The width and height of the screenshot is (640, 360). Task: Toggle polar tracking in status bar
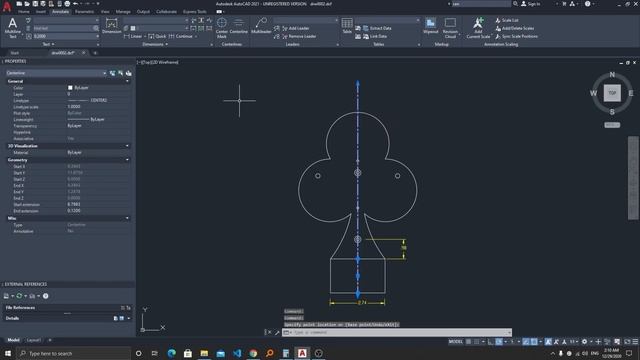click(499, 342)
